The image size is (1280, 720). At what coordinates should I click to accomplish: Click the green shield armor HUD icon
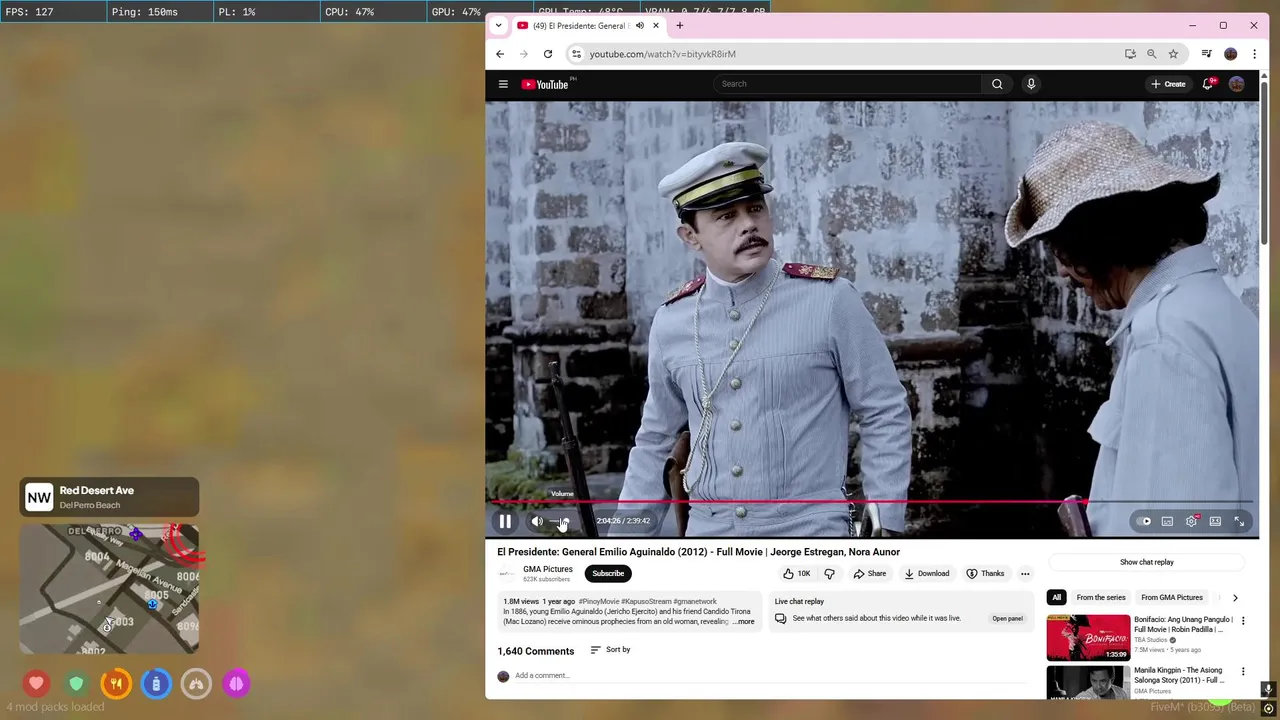(x=76, y=684)
